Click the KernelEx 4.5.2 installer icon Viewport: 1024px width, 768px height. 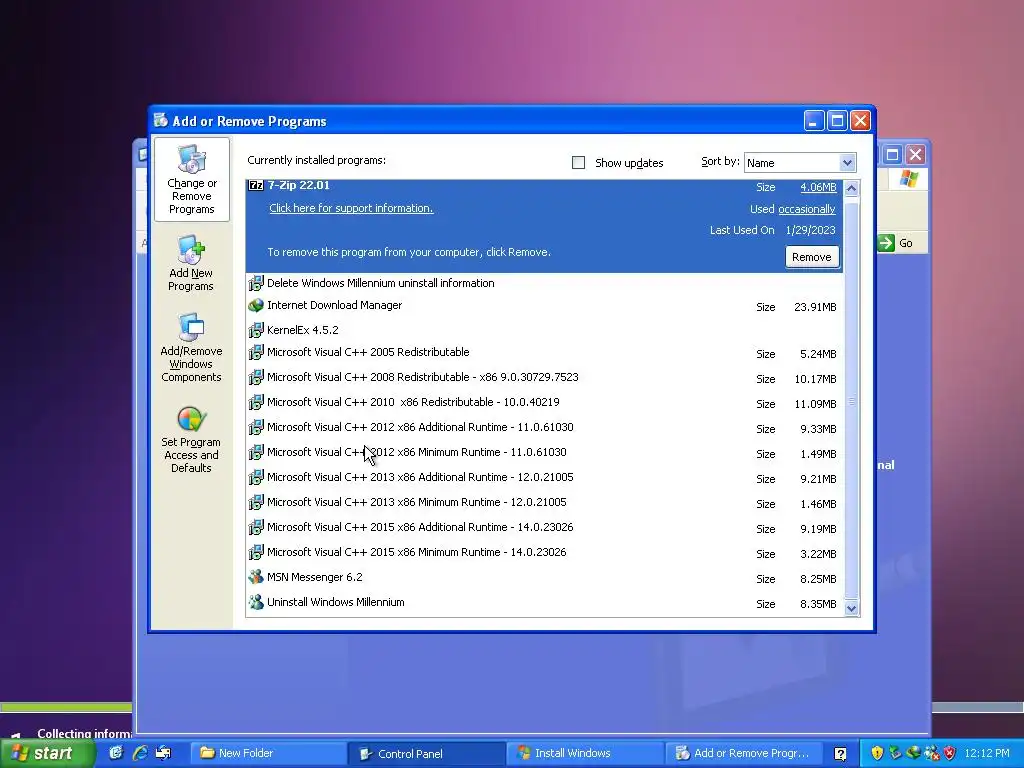tap(256, 330)
